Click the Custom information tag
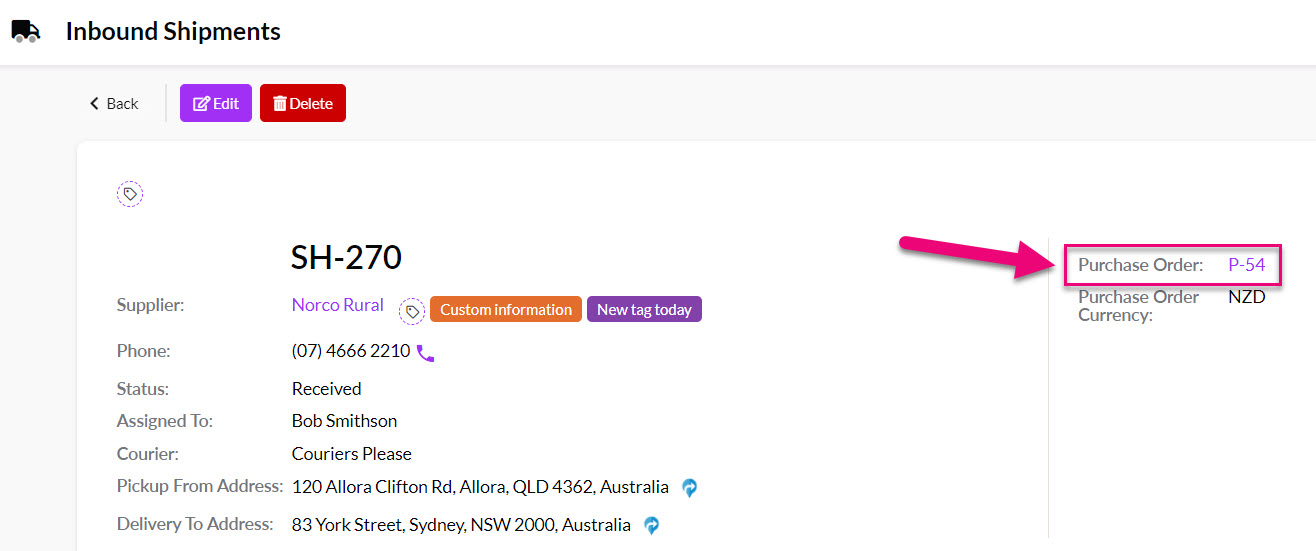 [x=506, y=309]
